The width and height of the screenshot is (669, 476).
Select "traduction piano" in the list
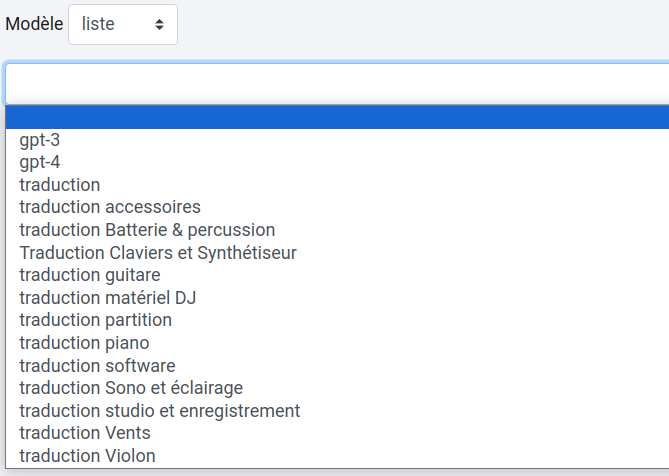coord(84,343)
